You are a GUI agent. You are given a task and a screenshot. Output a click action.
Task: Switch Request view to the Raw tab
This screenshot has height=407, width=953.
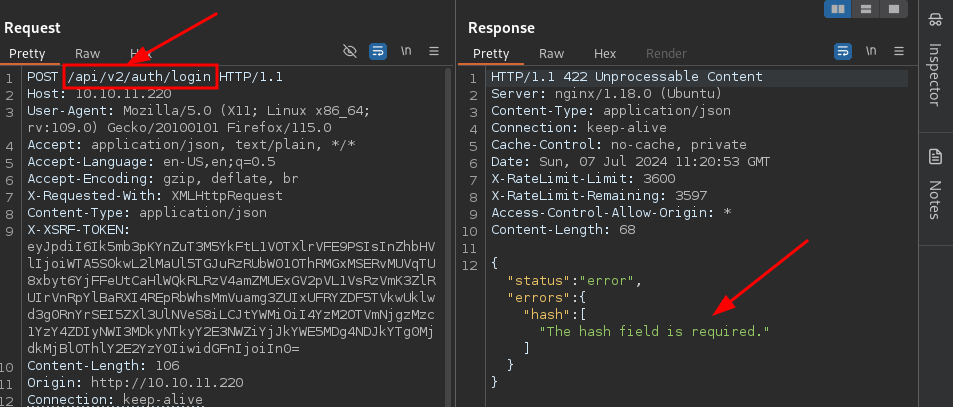coord(87,53)
